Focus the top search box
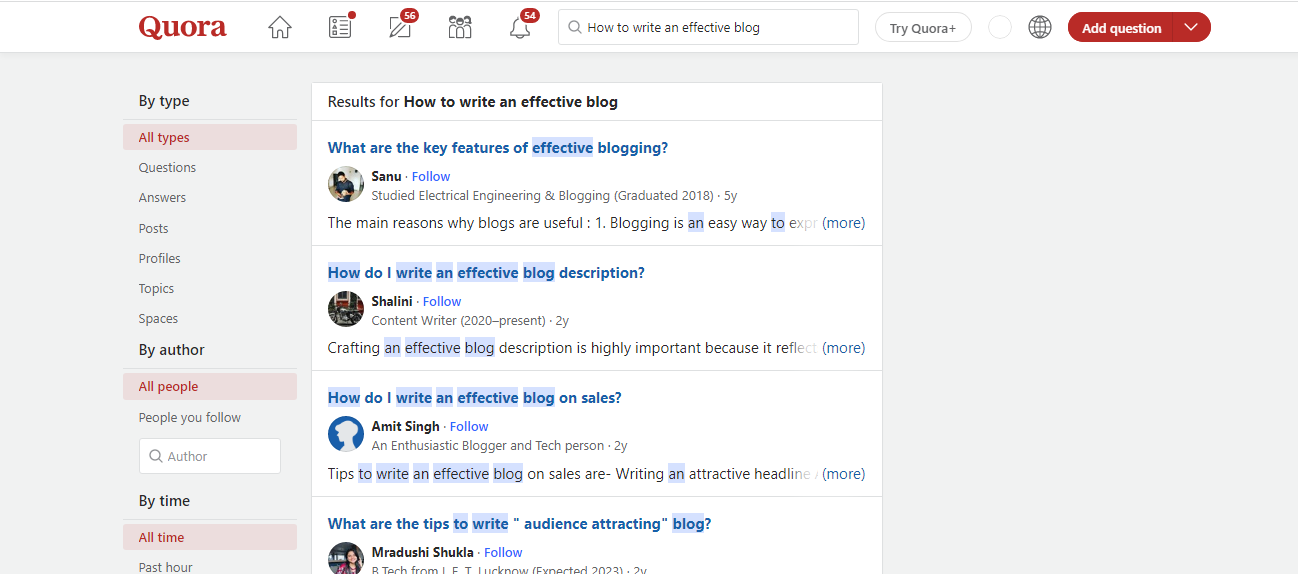The image size is (1298, 574). point(708,27)
